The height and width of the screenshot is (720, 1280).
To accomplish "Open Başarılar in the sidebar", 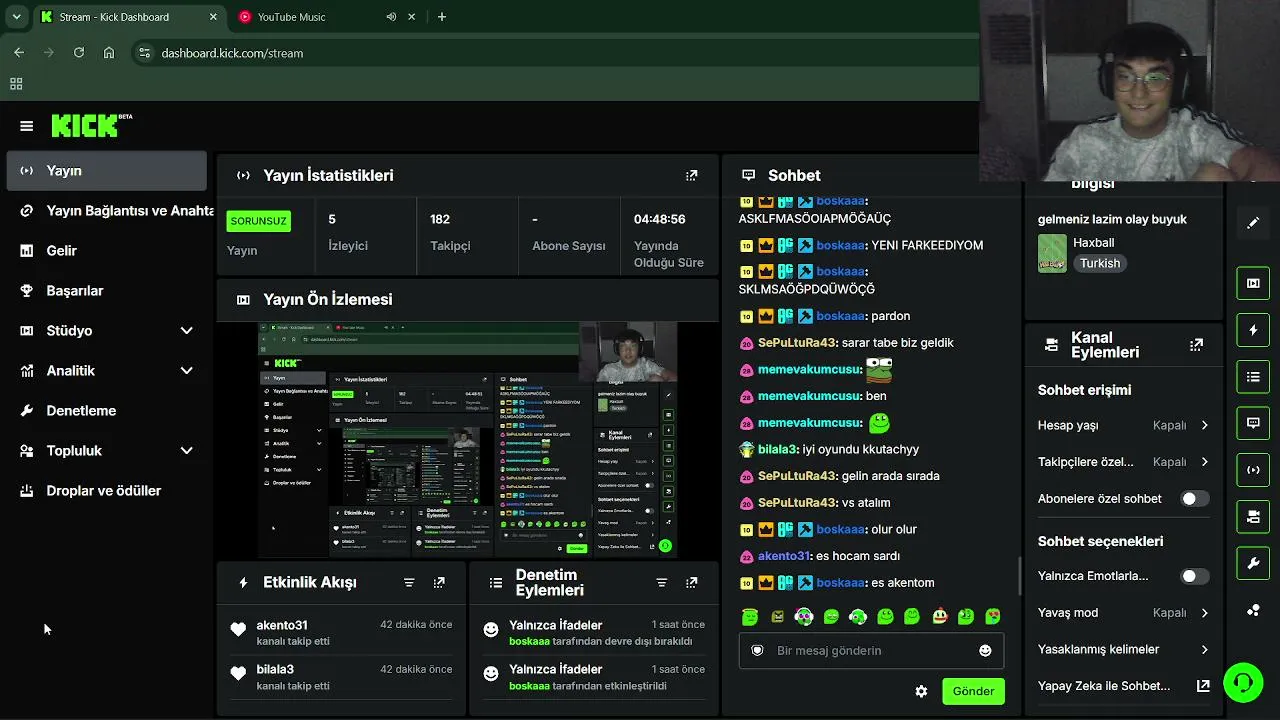I will click(107, 291).
